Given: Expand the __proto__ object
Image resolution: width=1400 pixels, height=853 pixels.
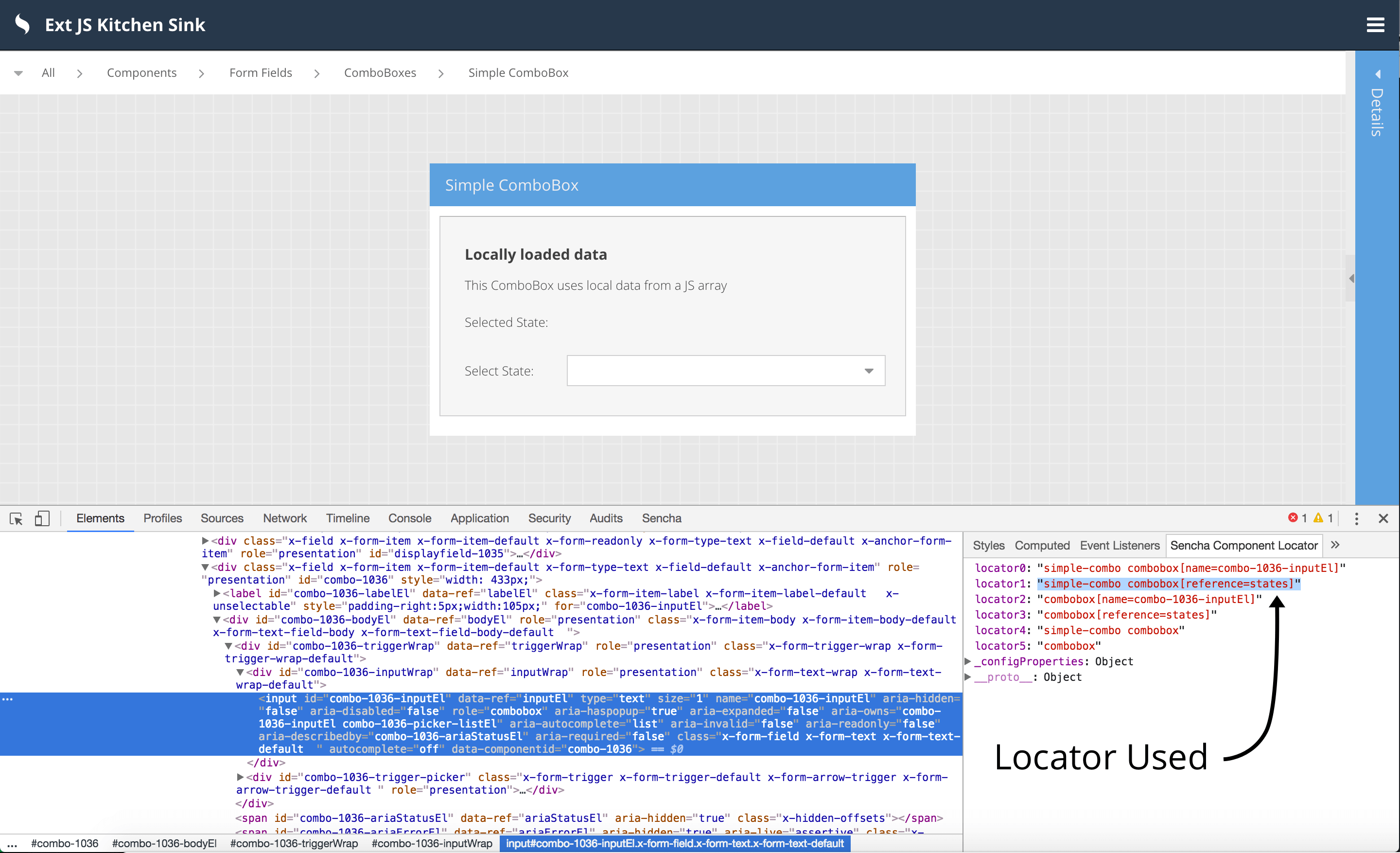Looking at the screenshot, I should coord(968,676).
